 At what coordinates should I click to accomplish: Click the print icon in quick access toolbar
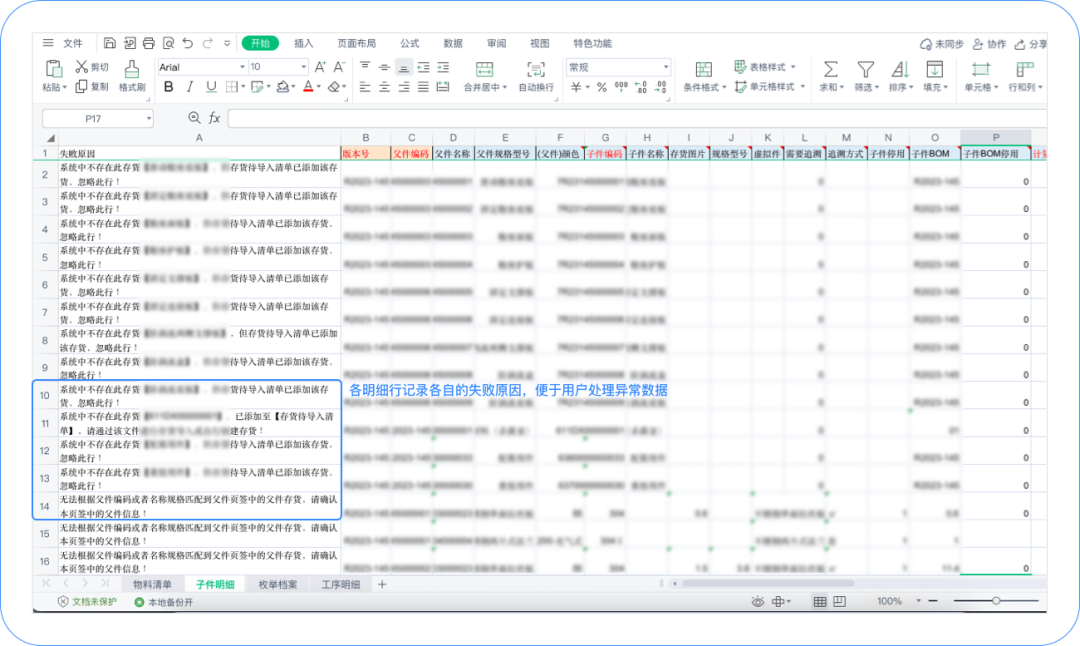(149, 43)
